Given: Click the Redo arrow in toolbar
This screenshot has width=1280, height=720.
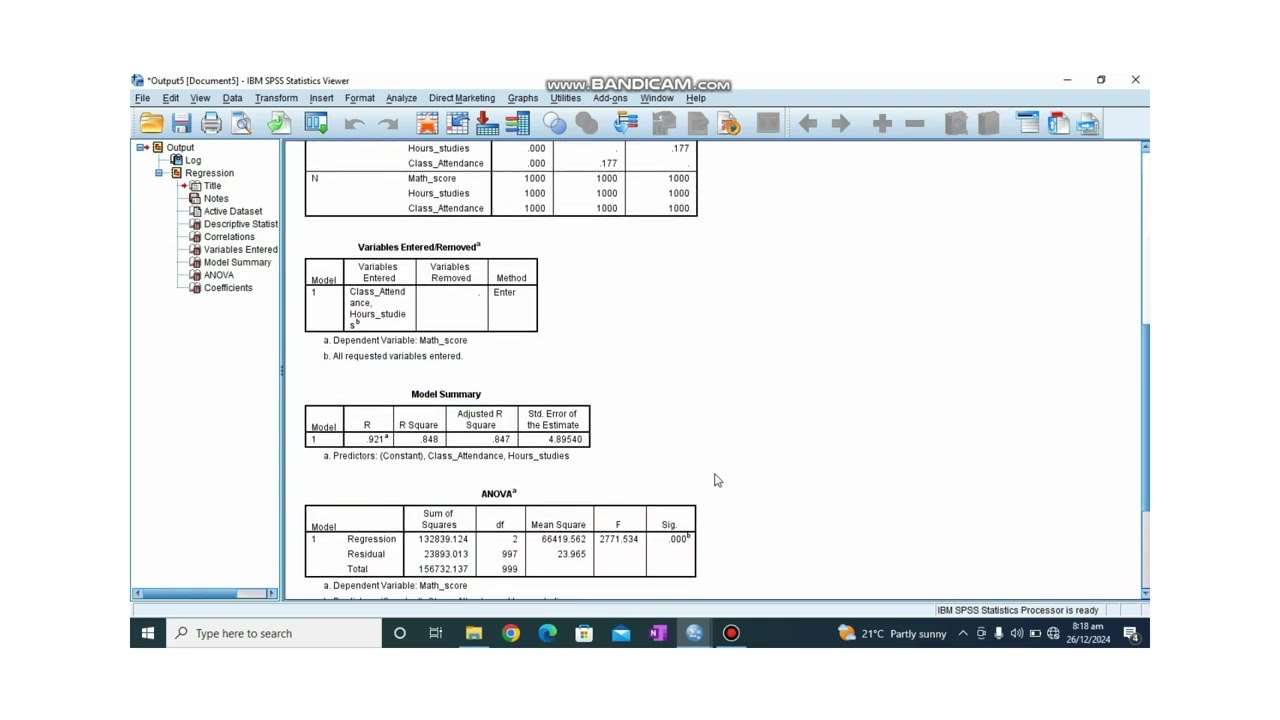Looking at the screenshot, I should [x=388, y=124].
